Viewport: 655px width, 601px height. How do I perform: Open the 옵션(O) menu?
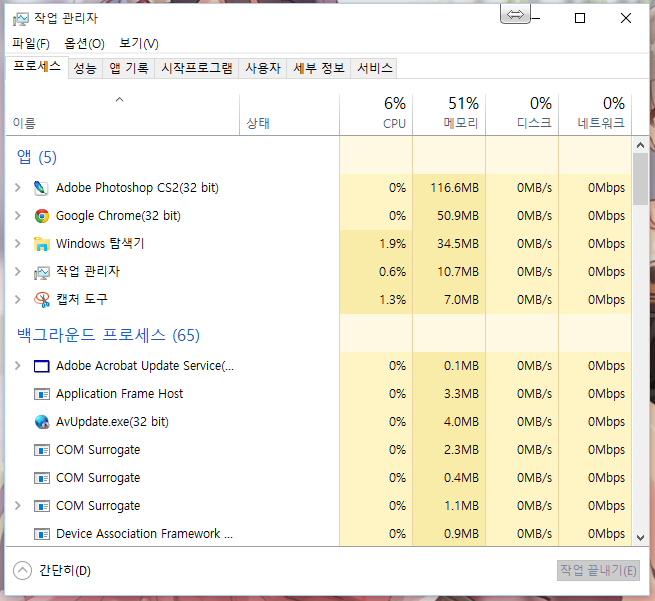tap(84, 43)
